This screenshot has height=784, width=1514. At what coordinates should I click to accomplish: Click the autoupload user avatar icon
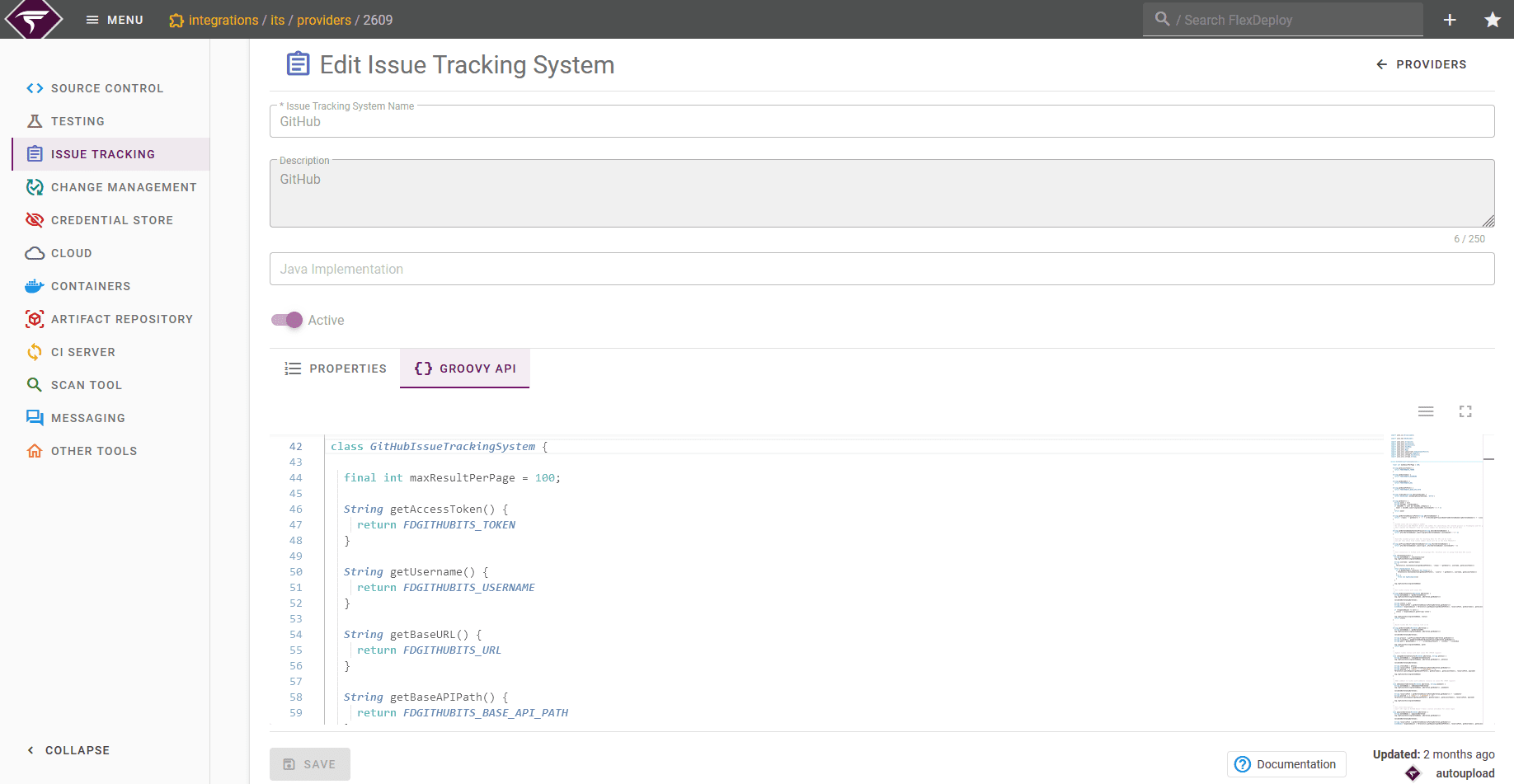(1413, 773)
